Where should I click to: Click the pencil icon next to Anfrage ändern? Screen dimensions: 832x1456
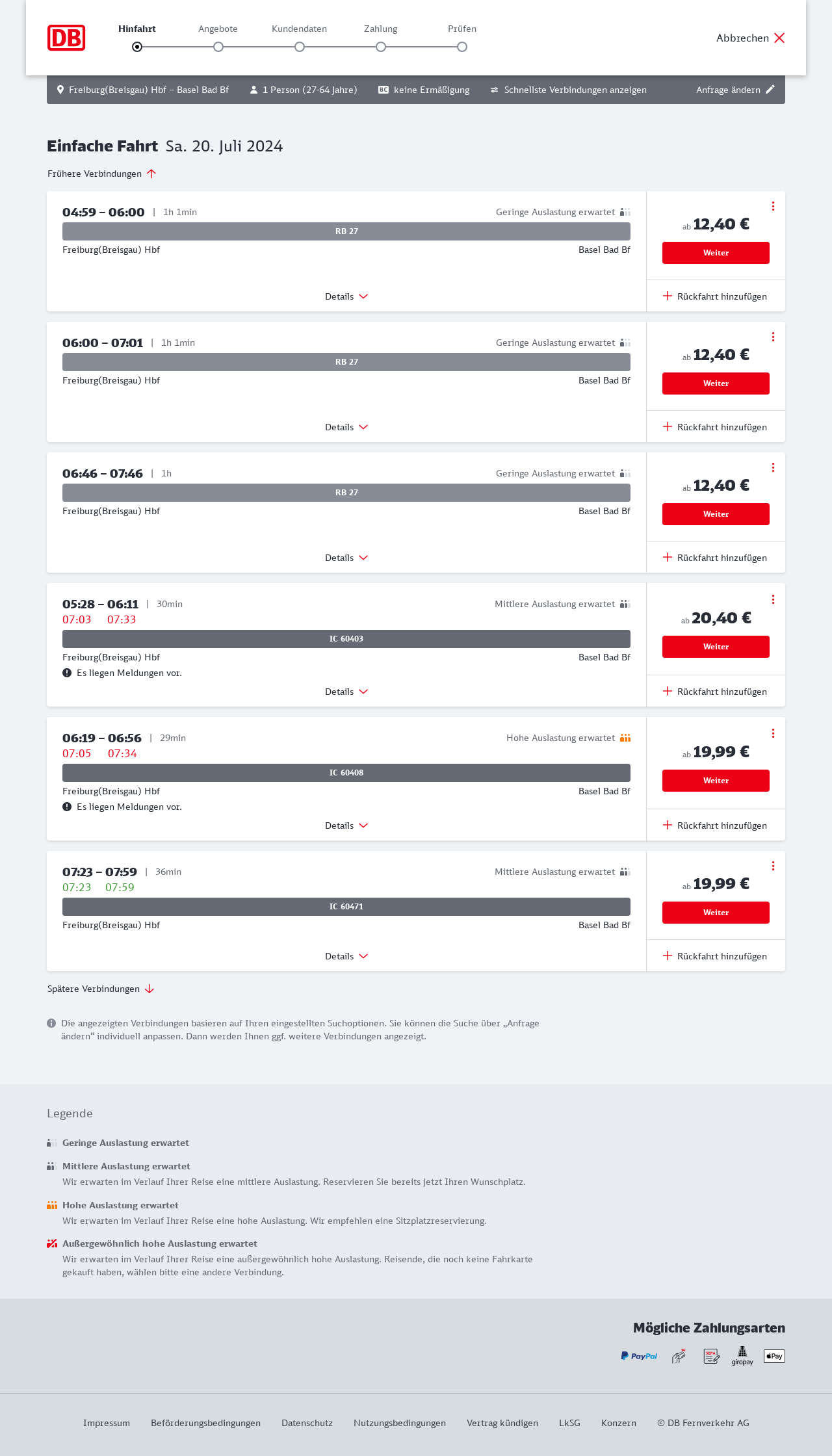[x=770, y=90]
